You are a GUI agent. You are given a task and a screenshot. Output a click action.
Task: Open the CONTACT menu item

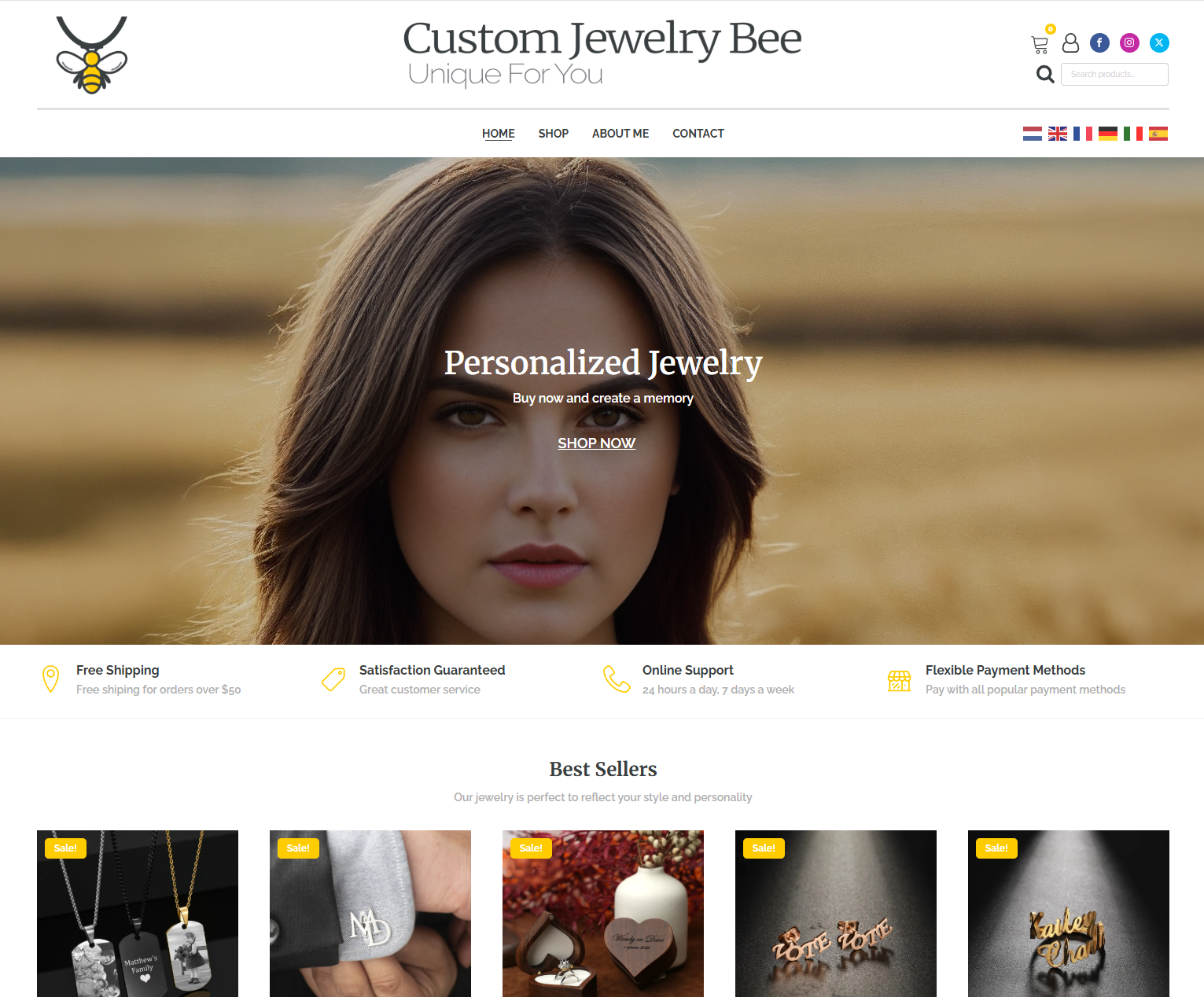tap(698, 134)
